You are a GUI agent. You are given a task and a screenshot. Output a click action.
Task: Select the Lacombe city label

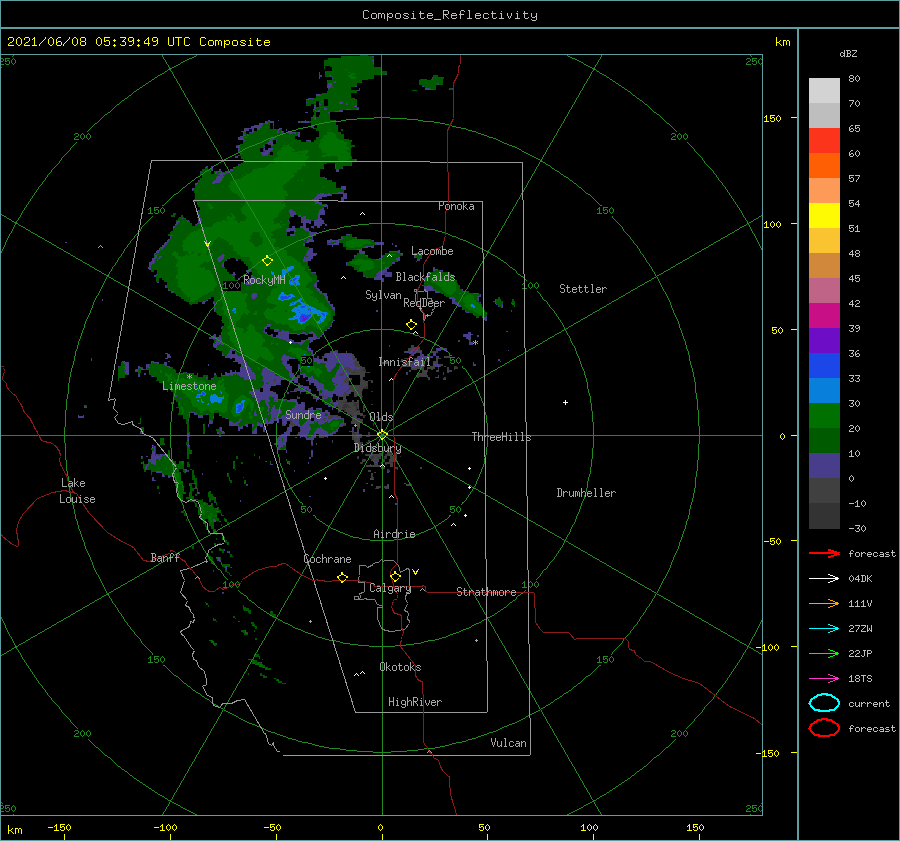(x=432, y=251)
